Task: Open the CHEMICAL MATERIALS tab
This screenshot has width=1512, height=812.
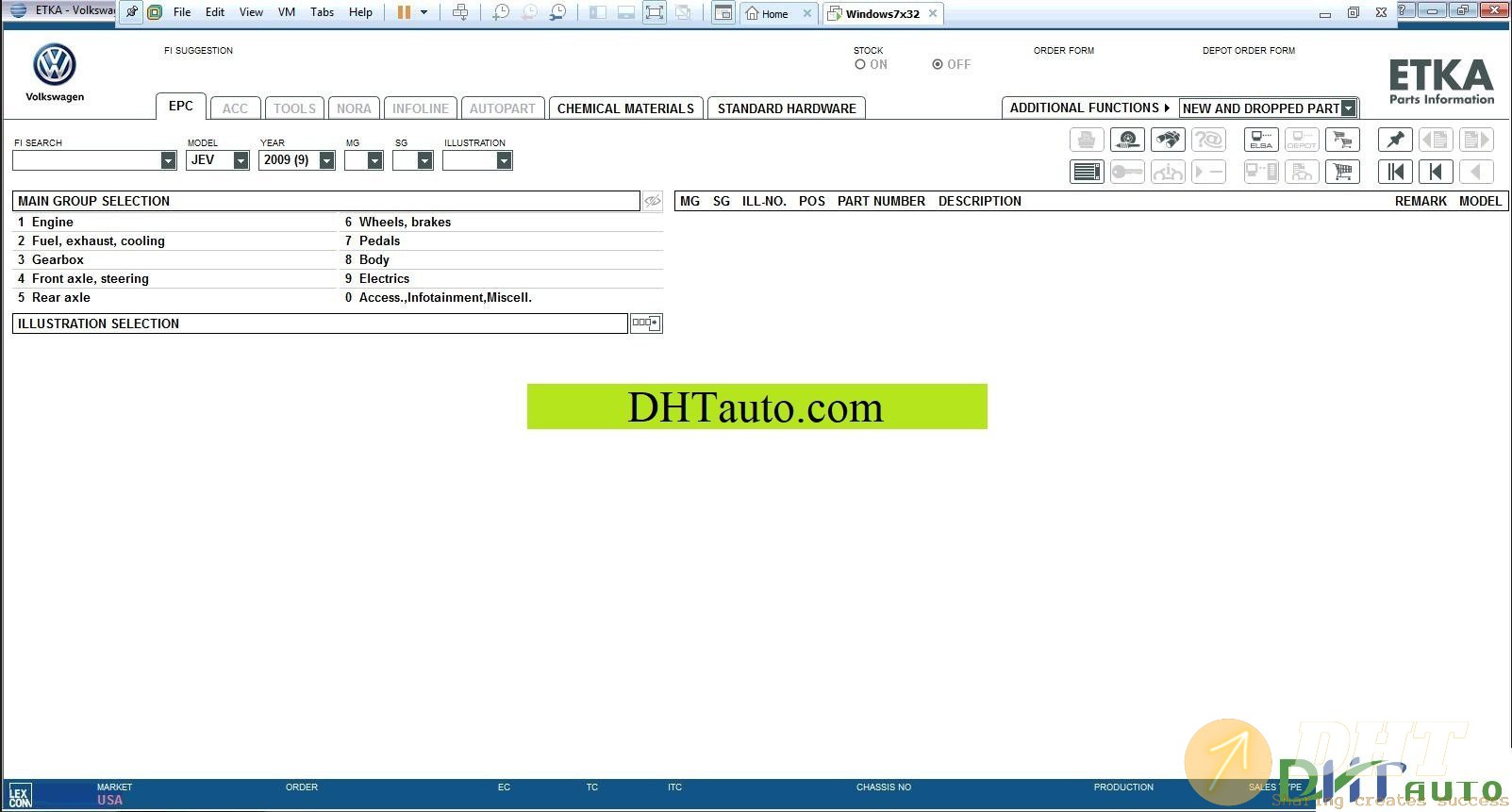Action: [x=625, y=108]
